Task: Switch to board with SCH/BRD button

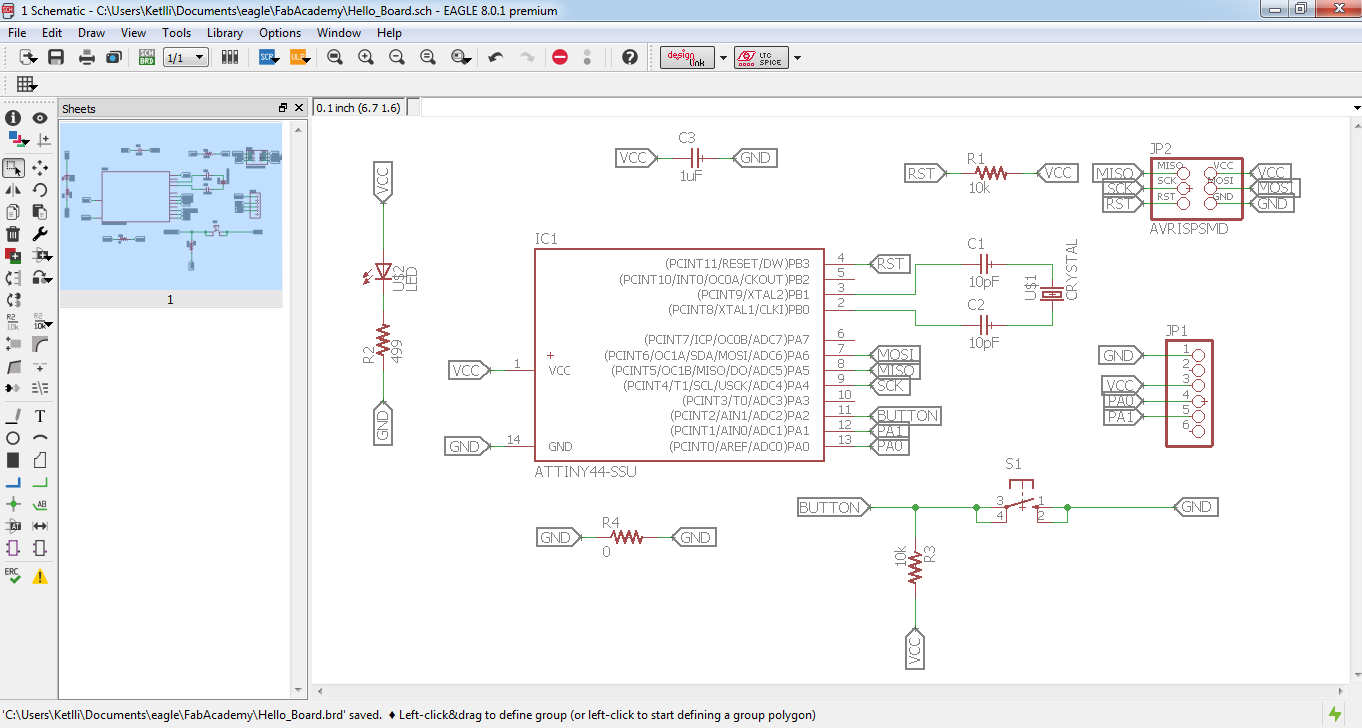Action: tap(146, 57)
